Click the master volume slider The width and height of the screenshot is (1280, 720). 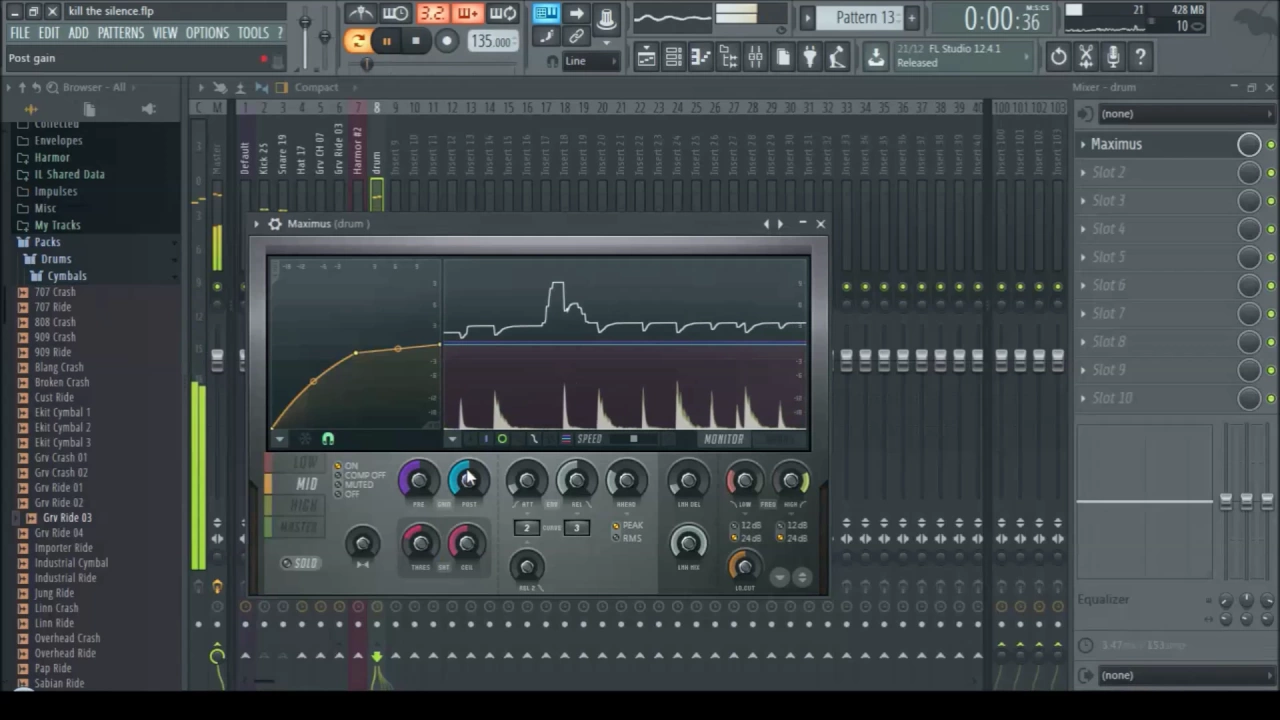coord(304,24)
